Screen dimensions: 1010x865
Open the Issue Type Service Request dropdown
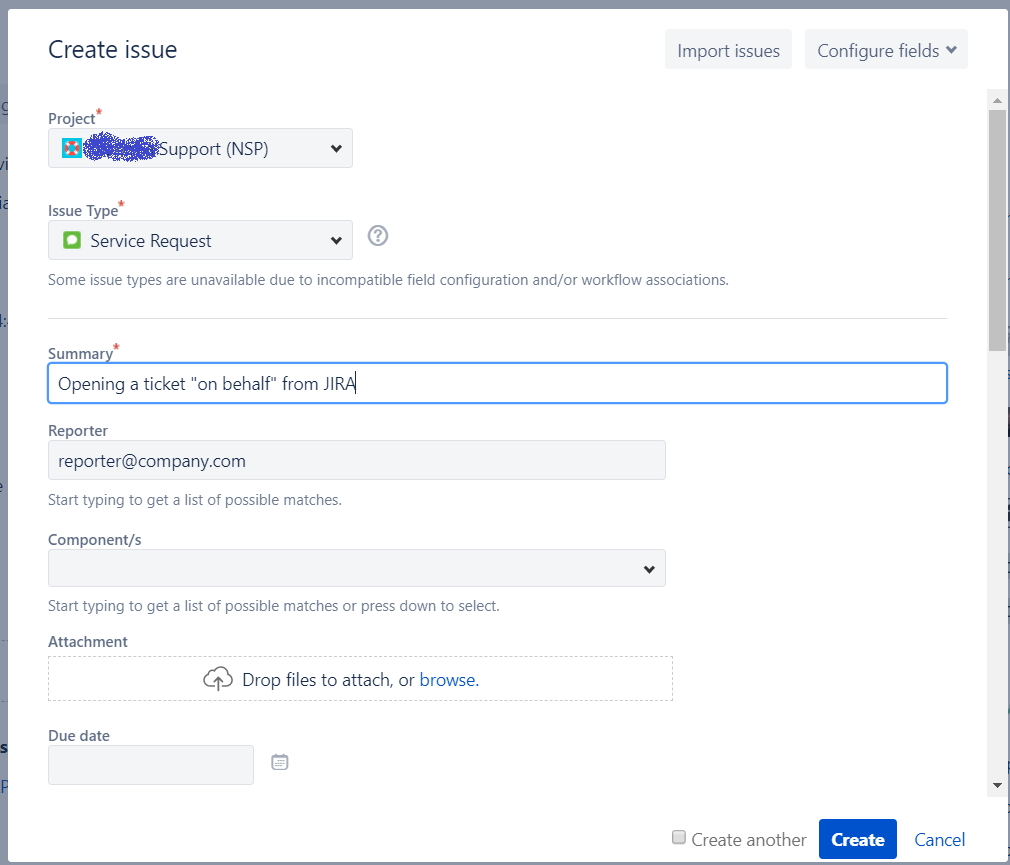(x=200, y=240)
